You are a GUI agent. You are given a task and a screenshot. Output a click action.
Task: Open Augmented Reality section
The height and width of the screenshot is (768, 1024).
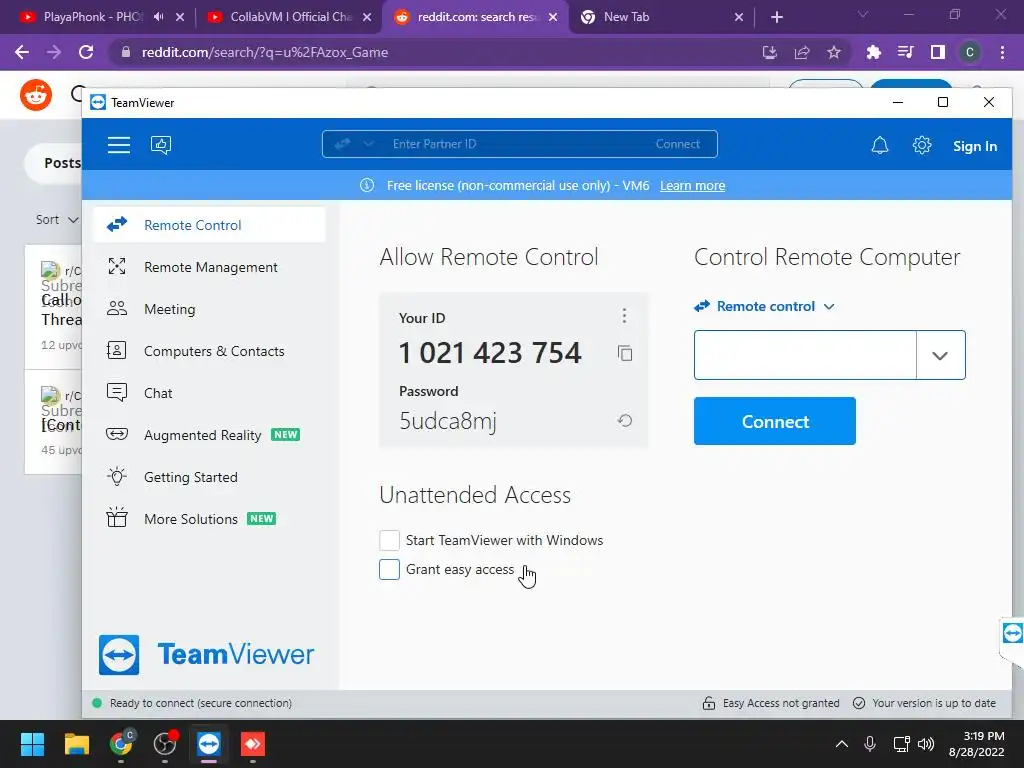[x=209, y=435]
